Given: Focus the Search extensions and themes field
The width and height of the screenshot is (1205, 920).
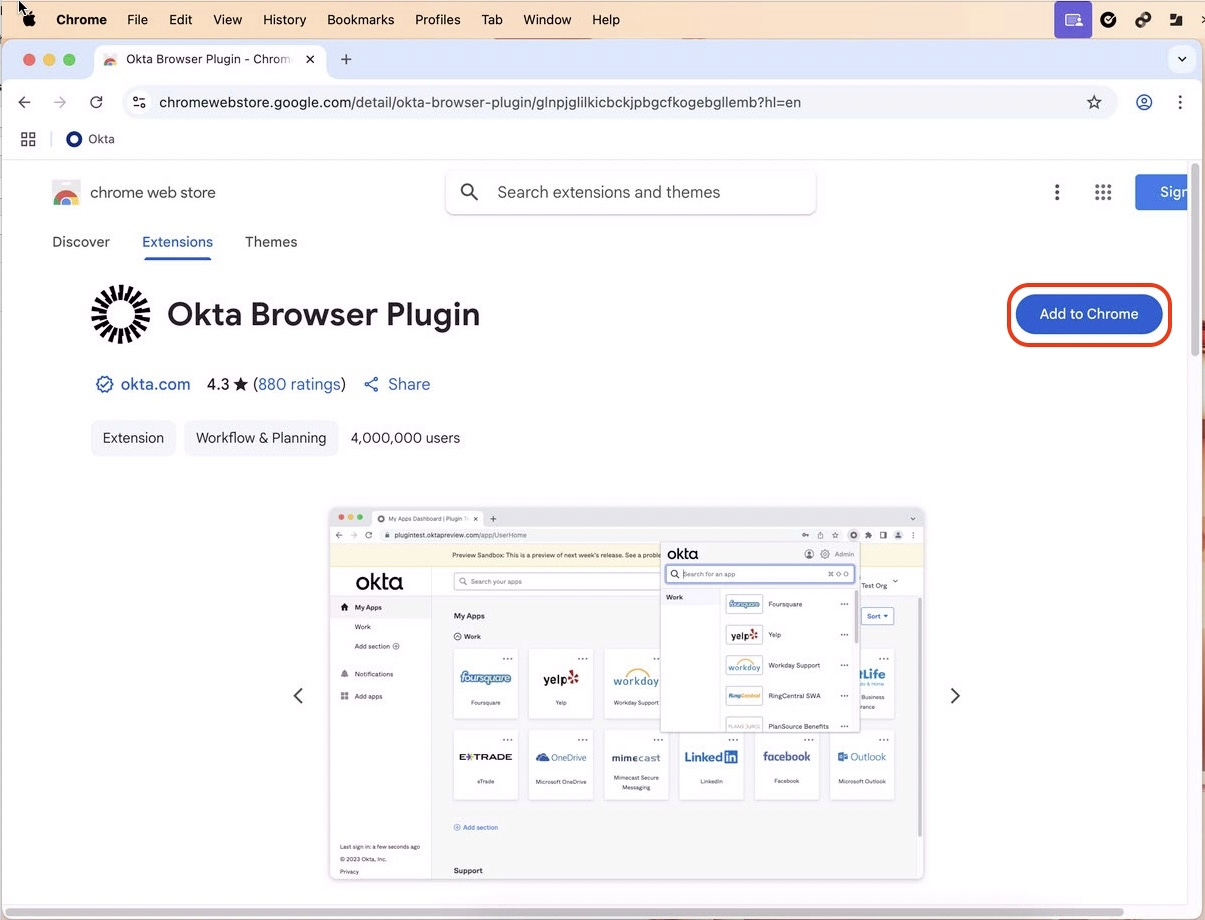Looking at the screenshot, I should point(631,192).
